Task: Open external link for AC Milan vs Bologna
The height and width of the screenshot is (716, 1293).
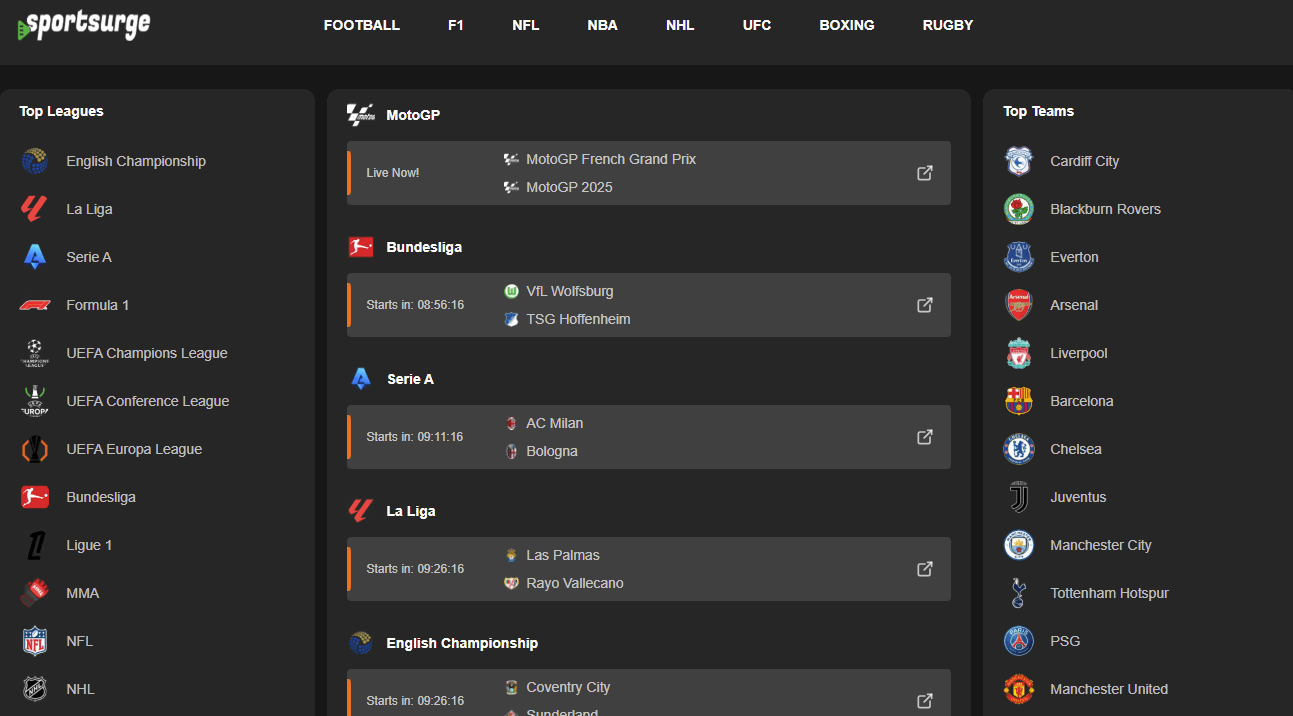Action: pyautogui.click(x=925, y=437)
